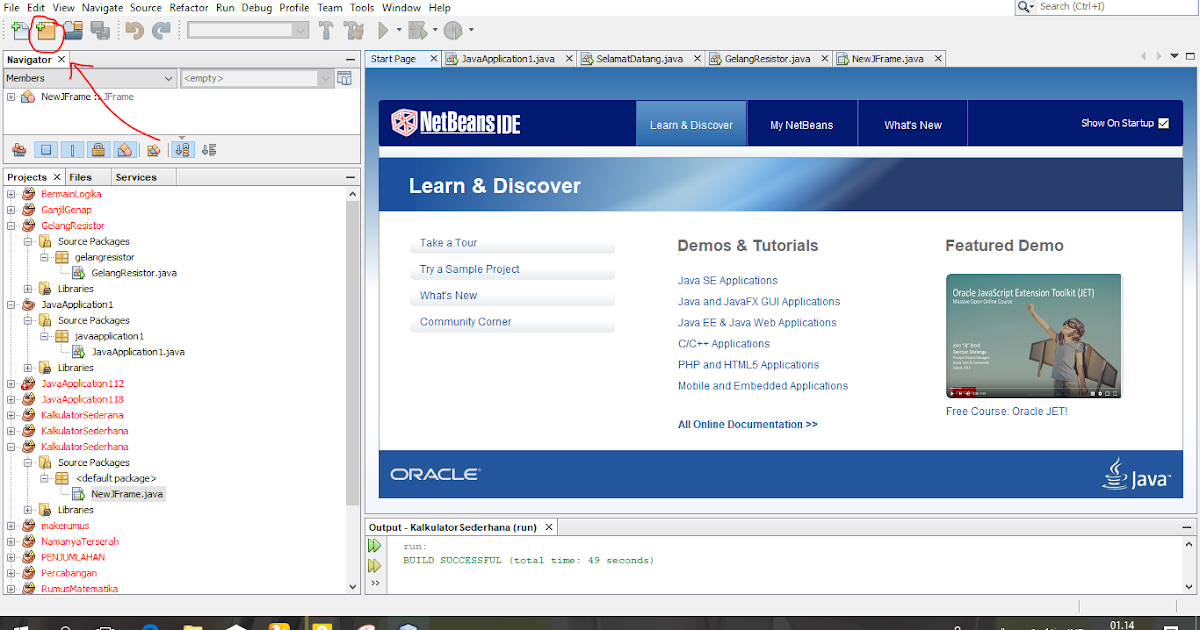Click the Undo toolbar icon

[x=133, y=30]
